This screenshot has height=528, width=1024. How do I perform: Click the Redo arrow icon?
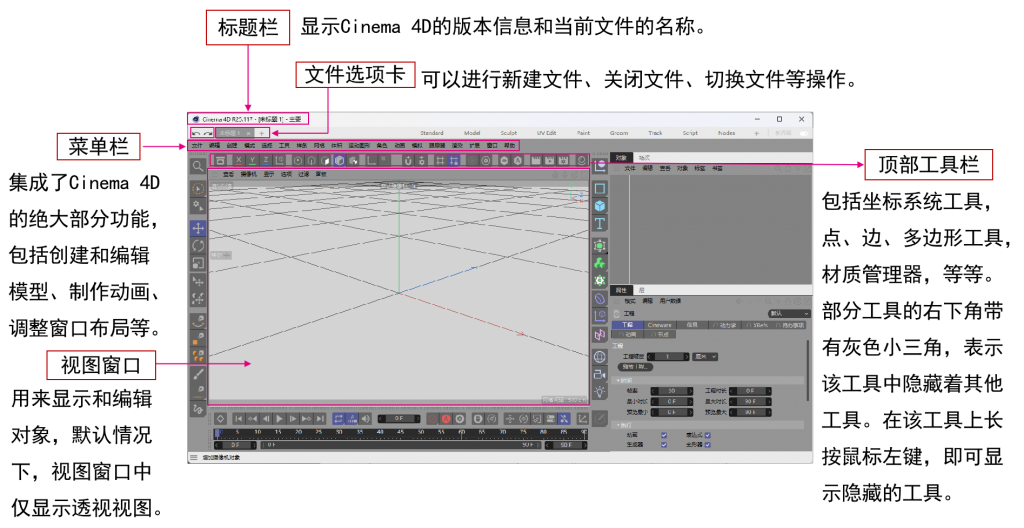(207, 133)
